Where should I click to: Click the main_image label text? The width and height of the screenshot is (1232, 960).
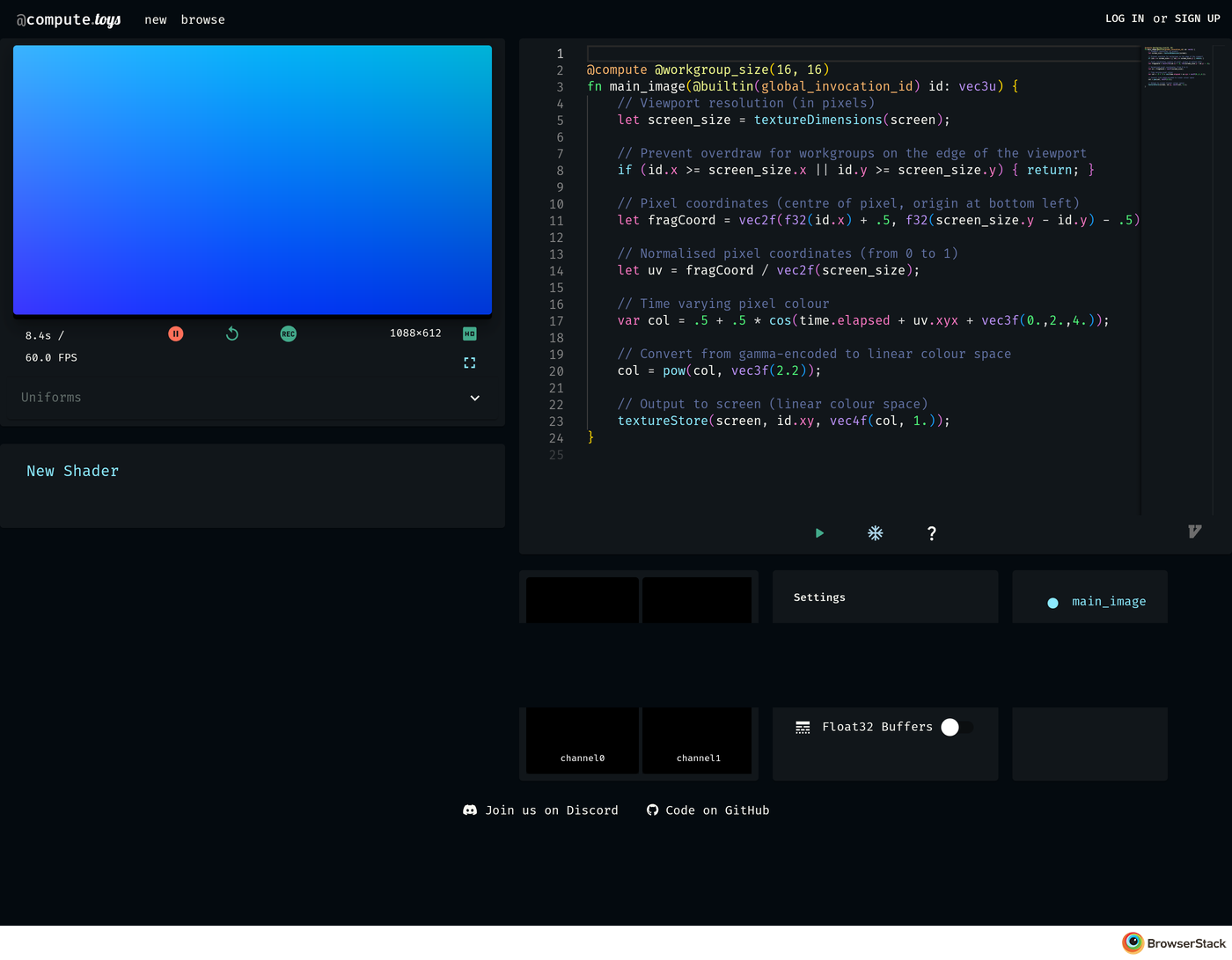(x=1109, y=602)
